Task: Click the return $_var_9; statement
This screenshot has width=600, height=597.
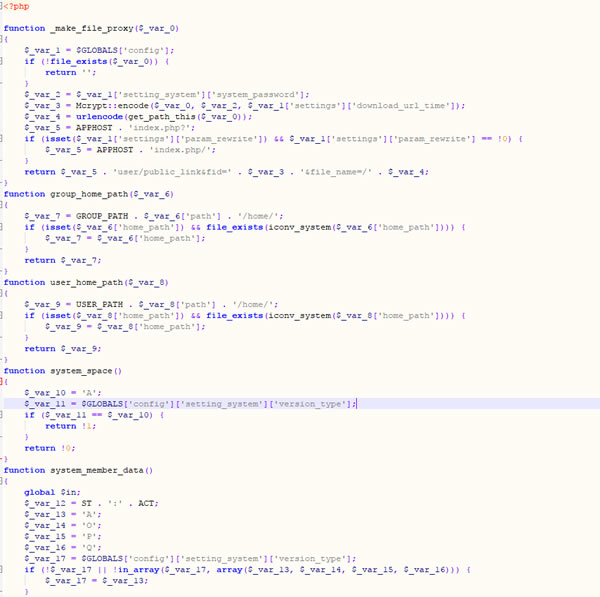Action: pyautogui.click(x=63, y=349)
